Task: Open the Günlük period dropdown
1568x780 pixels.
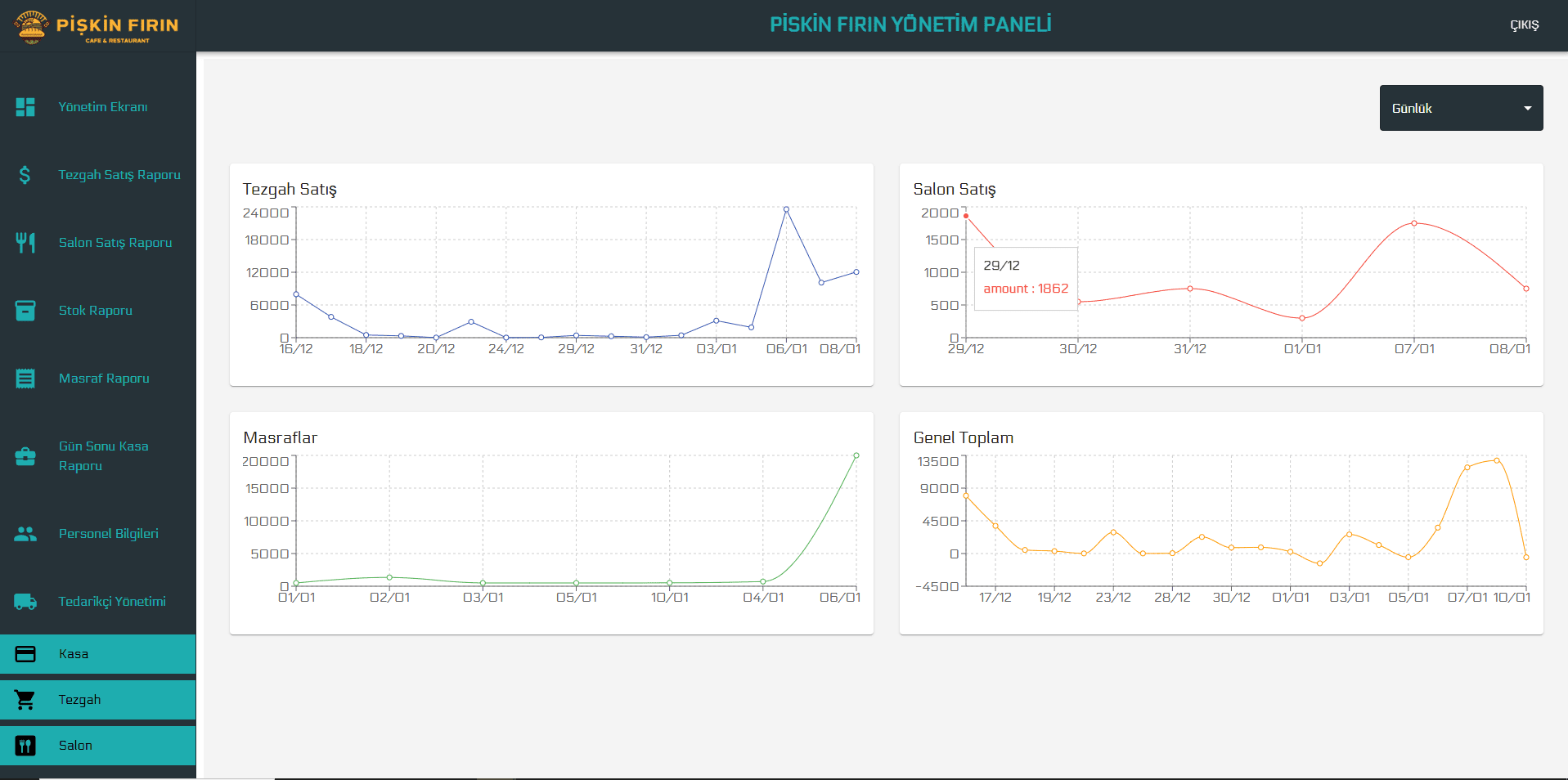Action: 1460,108
